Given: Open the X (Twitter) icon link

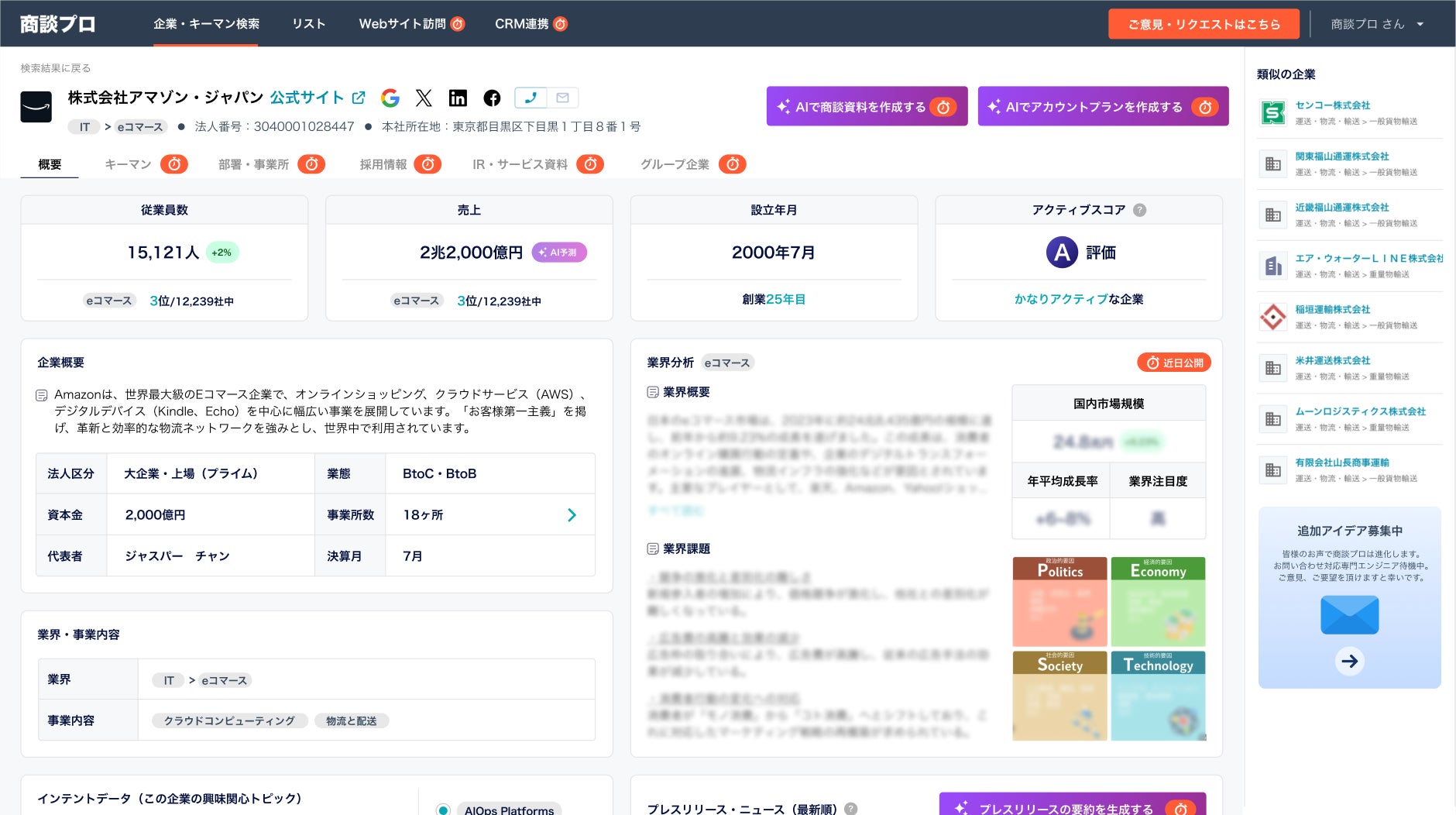Looking at the screenshot, I should click(x=424, y=98).
